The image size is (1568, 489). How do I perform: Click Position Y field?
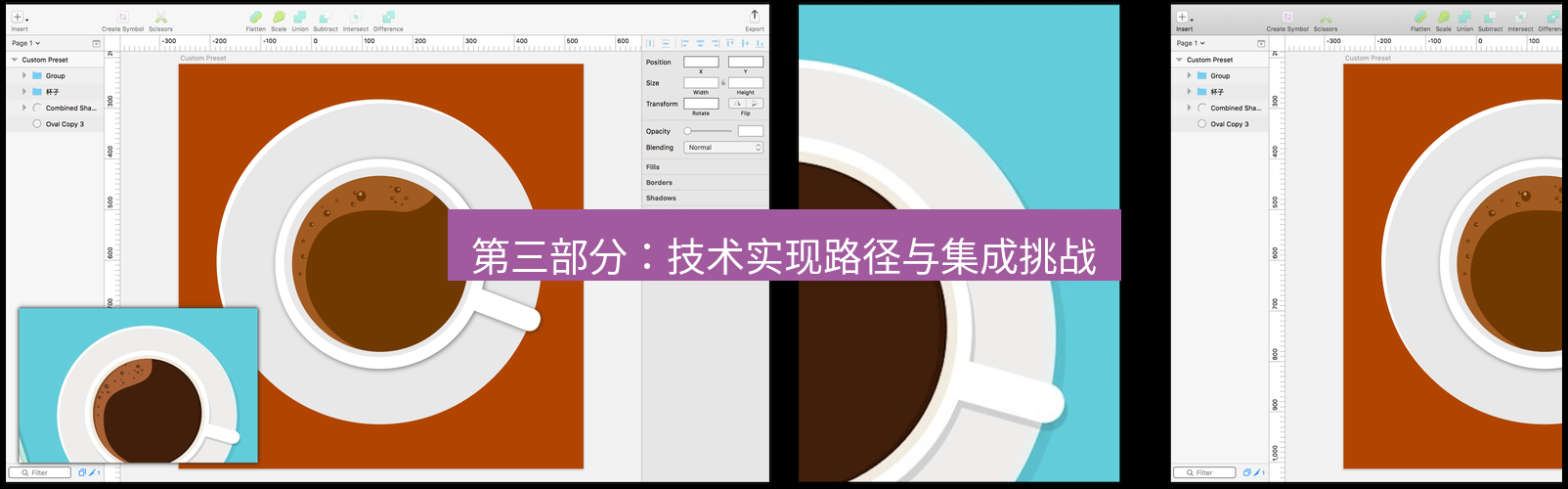(746, 62)
